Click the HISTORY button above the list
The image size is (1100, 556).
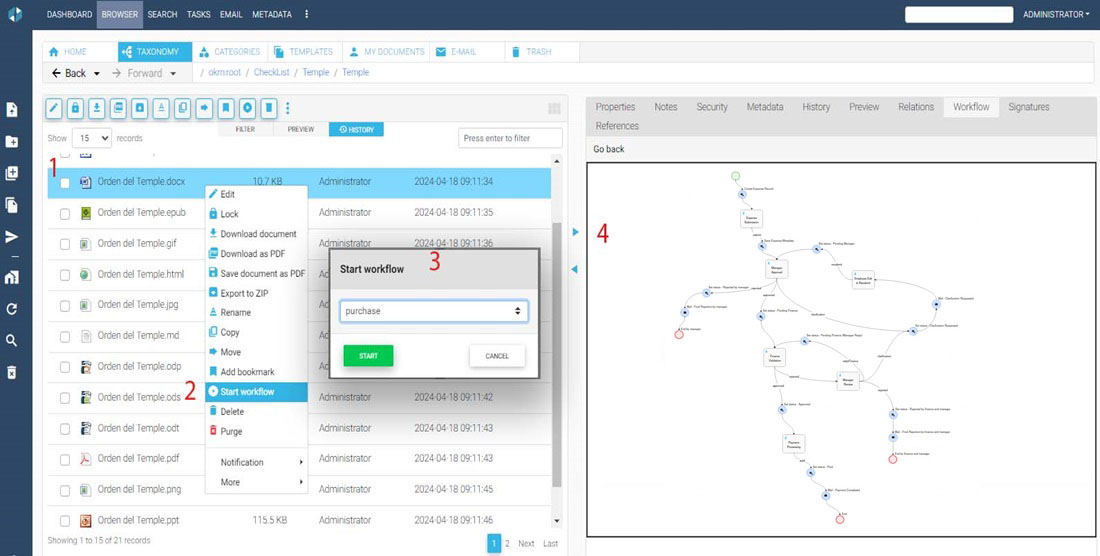(x=356, y=130)
